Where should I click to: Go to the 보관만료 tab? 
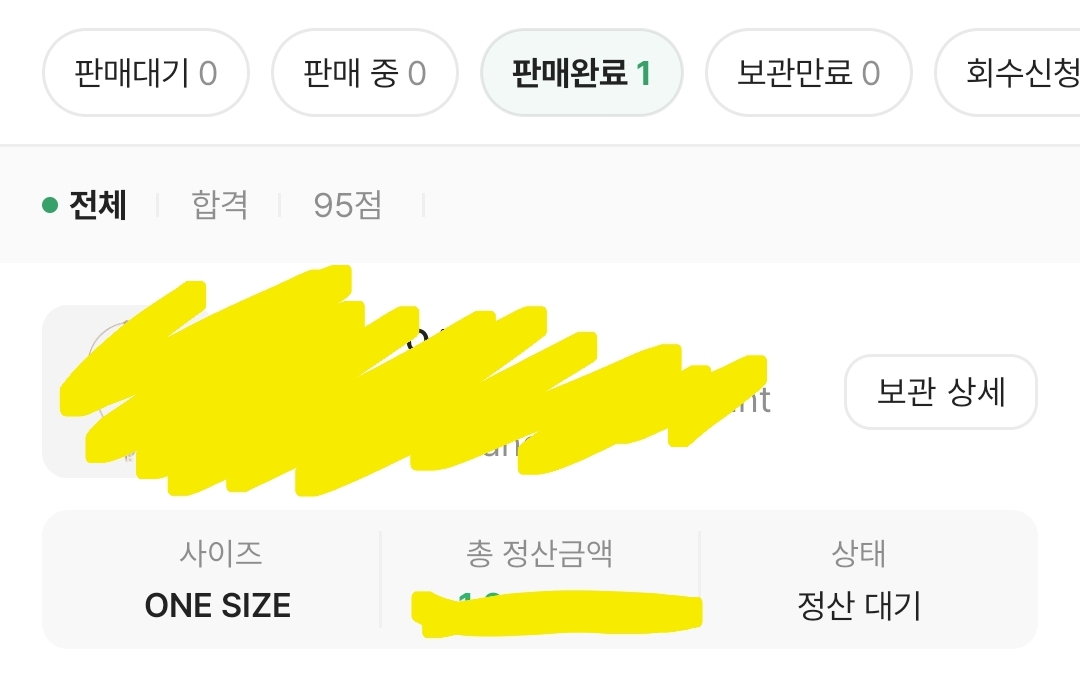pos(808,73)
